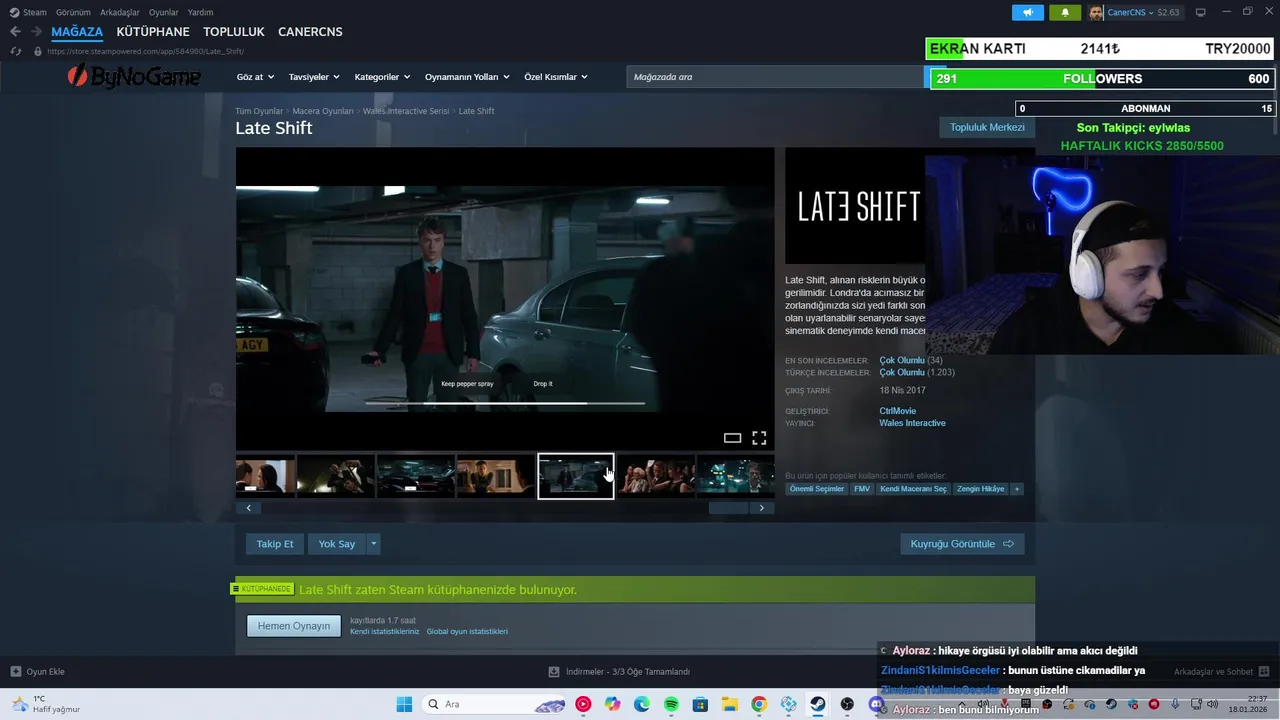
Task: Open the Görünüm menu
Action: 73,12
